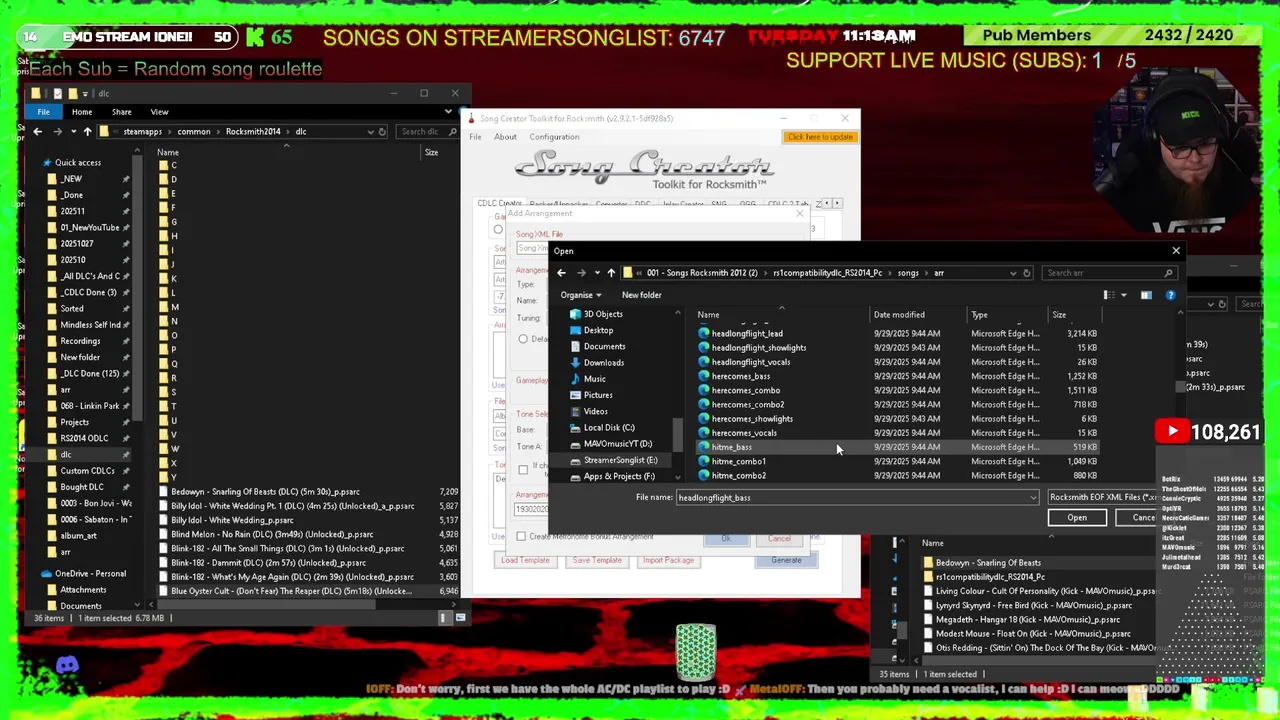The height and width of the screenshot is (720, 1280).
Task: Click the Open dialog back arrow
Action: (x=561, y=273)
